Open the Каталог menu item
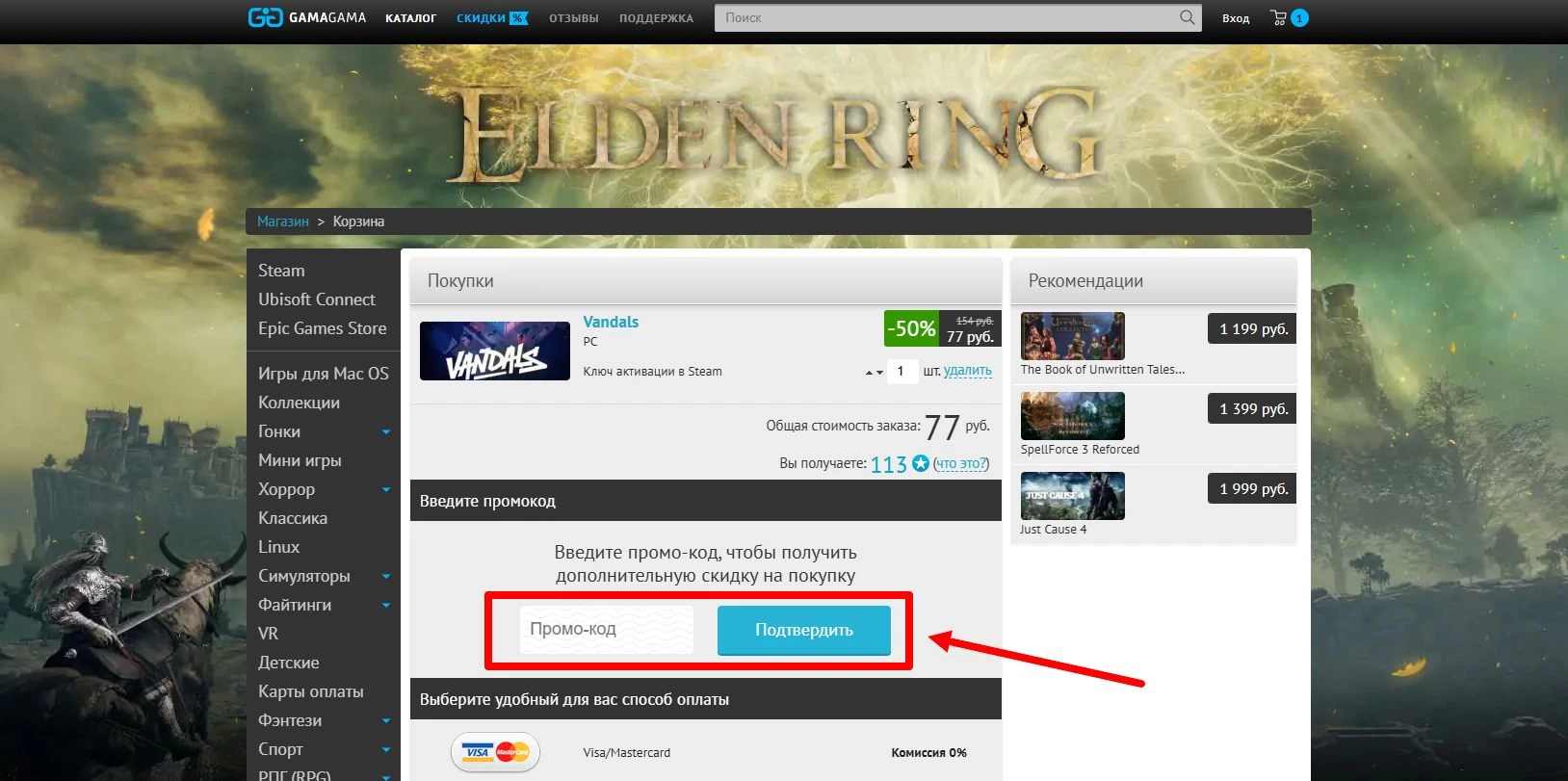The width and height of the screenshot is (1568, 781). 410,18
